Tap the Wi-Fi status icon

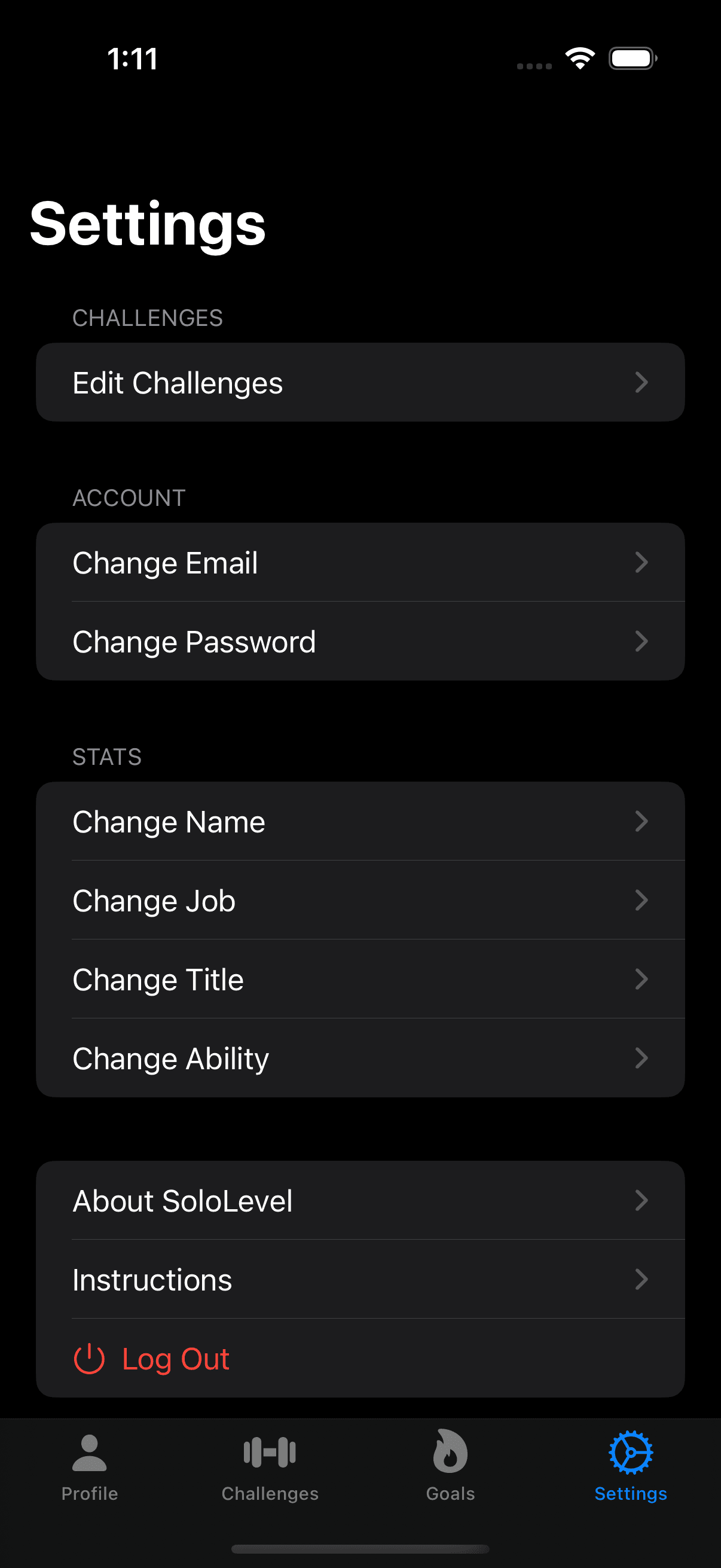click(x=580, y=59)
